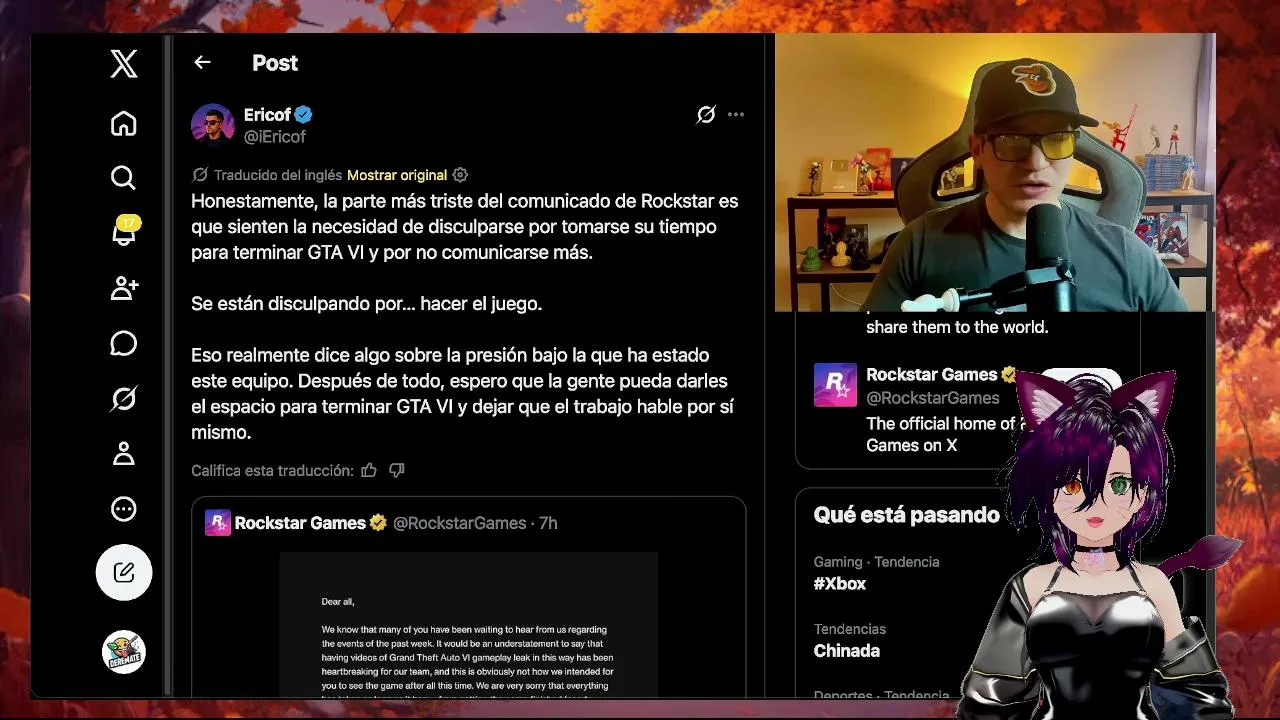The image size is (1280, 720).
Task: Open the three-dot menu on Ericof's post
Action: point(736,115)
